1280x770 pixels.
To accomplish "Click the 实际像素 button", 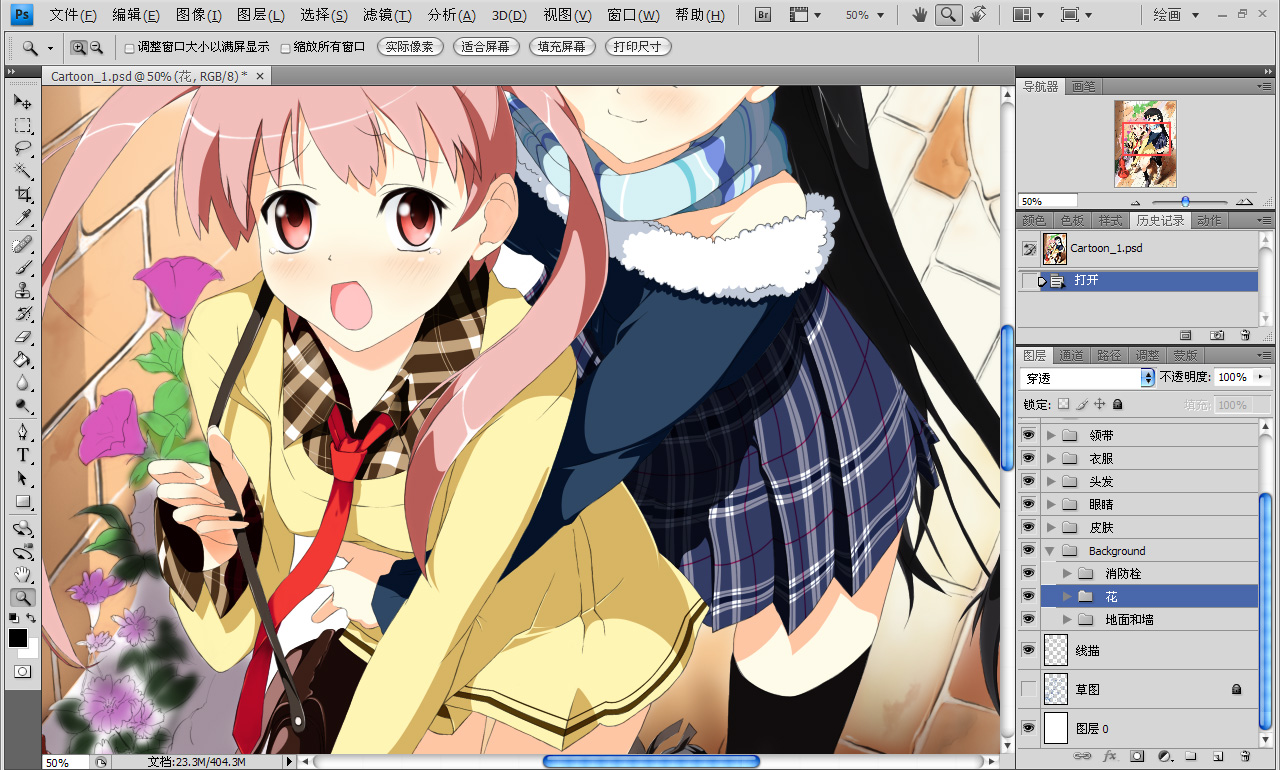I will (x=410, y=47).
